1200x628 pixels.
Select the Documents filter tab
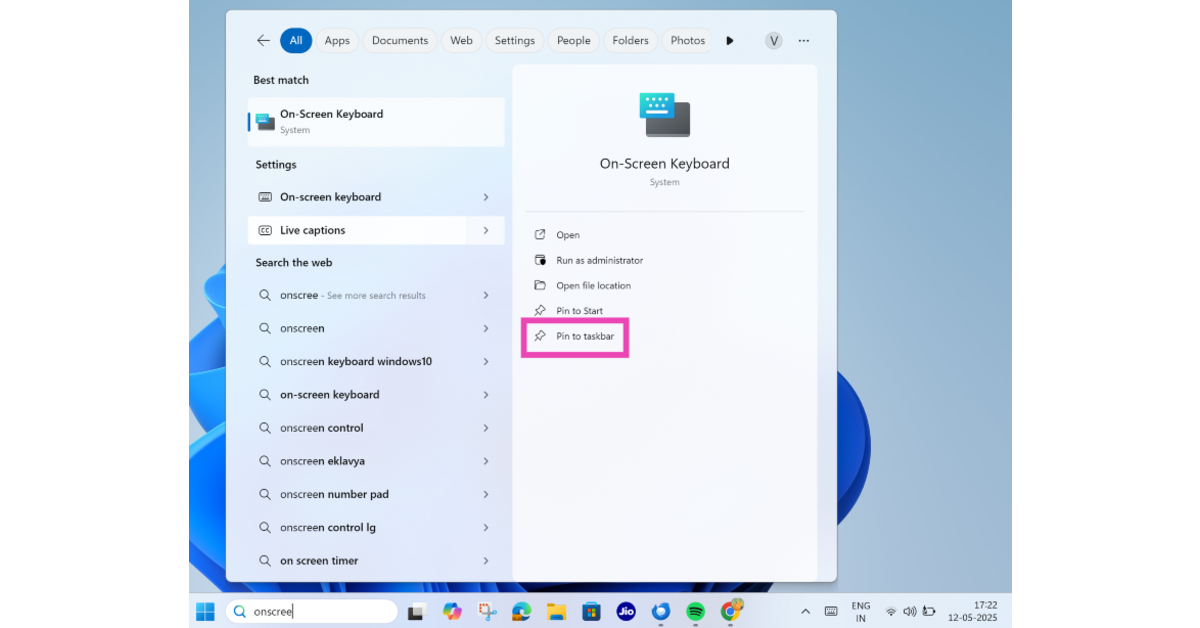[400, 41]
